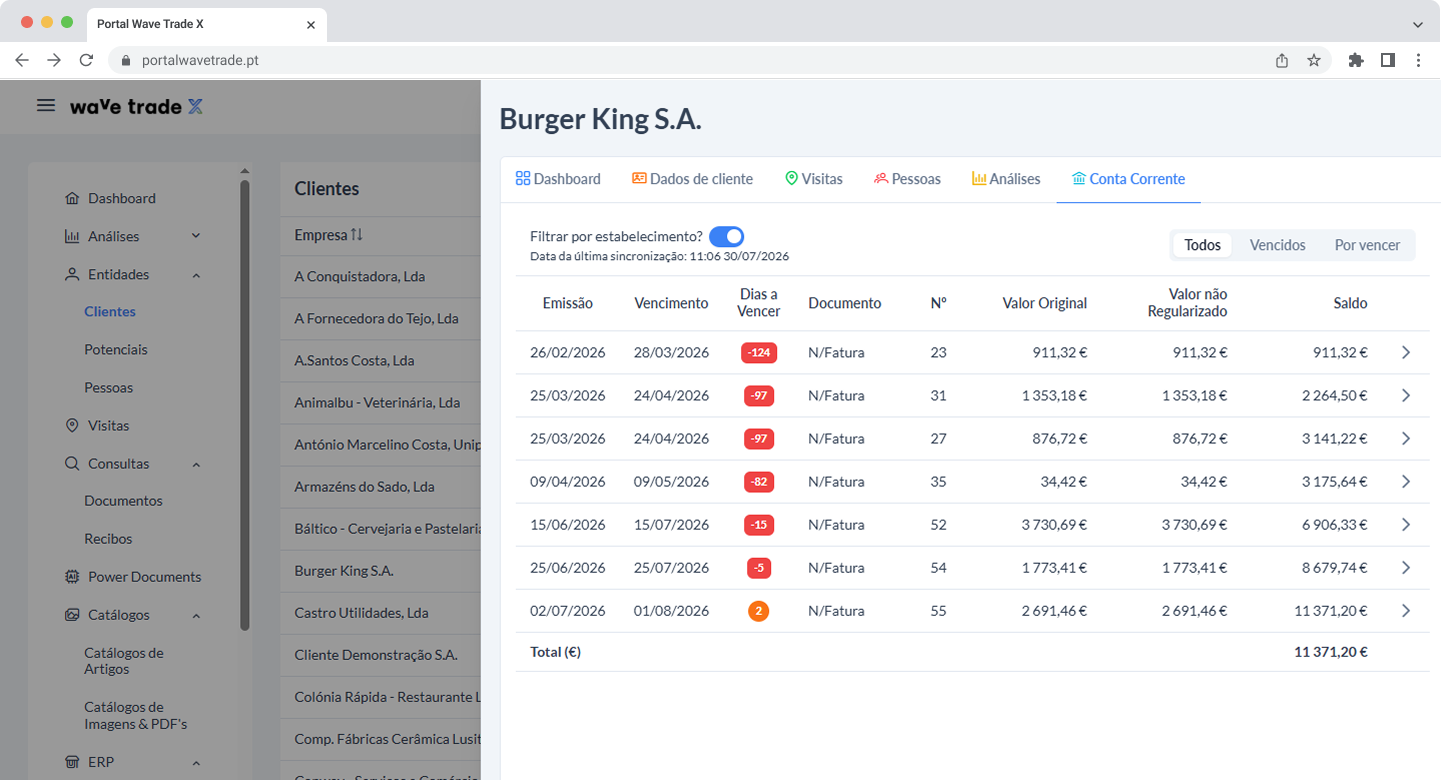Expand the Análises sidebar submenu chevron

pos(196,236)
